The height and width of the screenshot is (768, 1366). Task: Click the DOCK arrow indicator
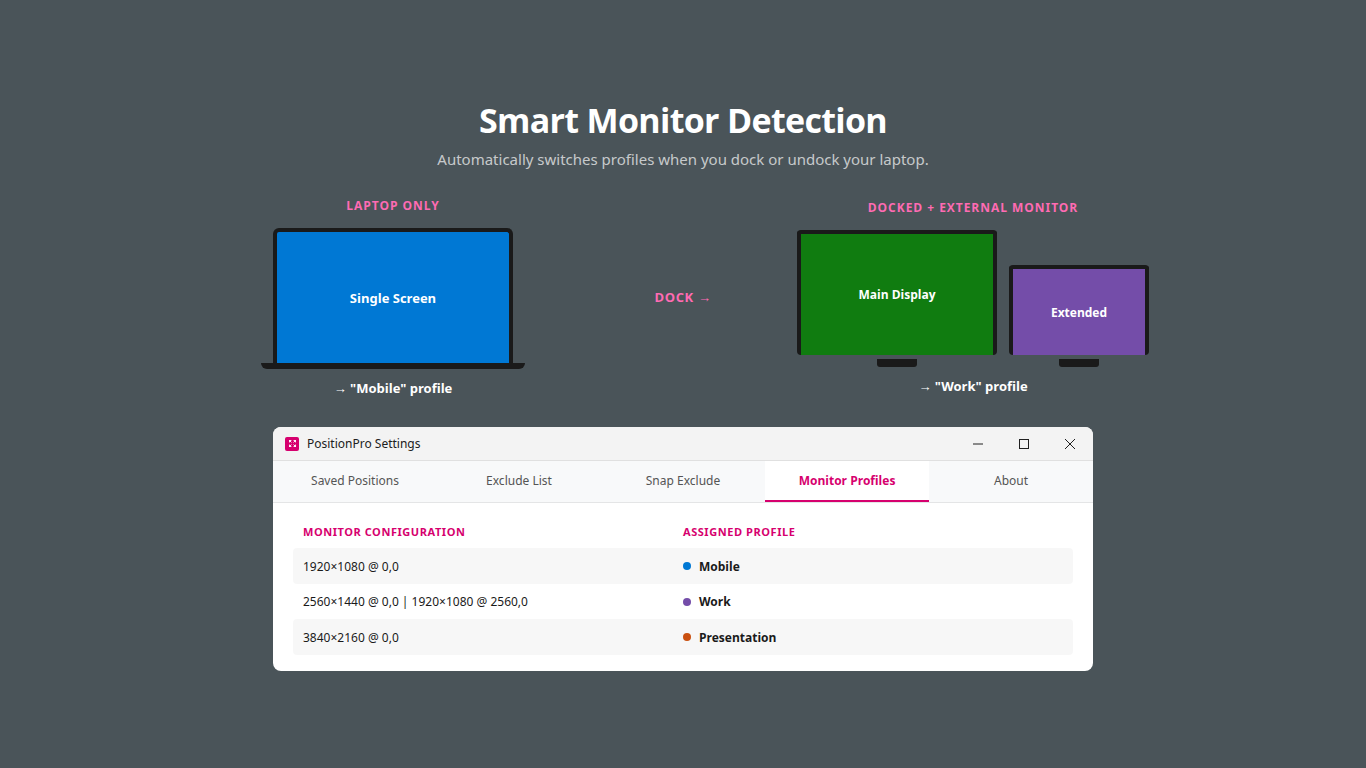click(x=682, y=297)
